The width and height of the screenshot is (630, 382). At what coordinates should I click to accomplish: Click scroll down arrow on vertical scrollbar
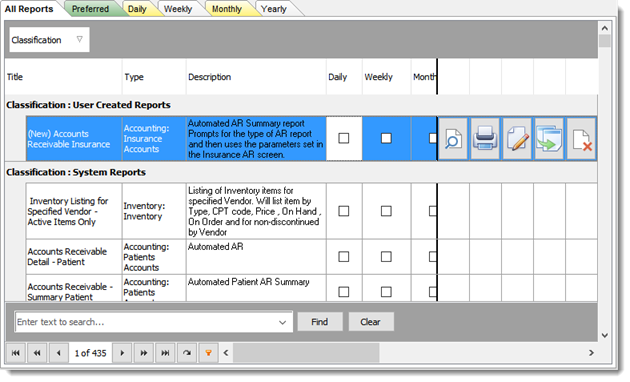tap(604, 335)
